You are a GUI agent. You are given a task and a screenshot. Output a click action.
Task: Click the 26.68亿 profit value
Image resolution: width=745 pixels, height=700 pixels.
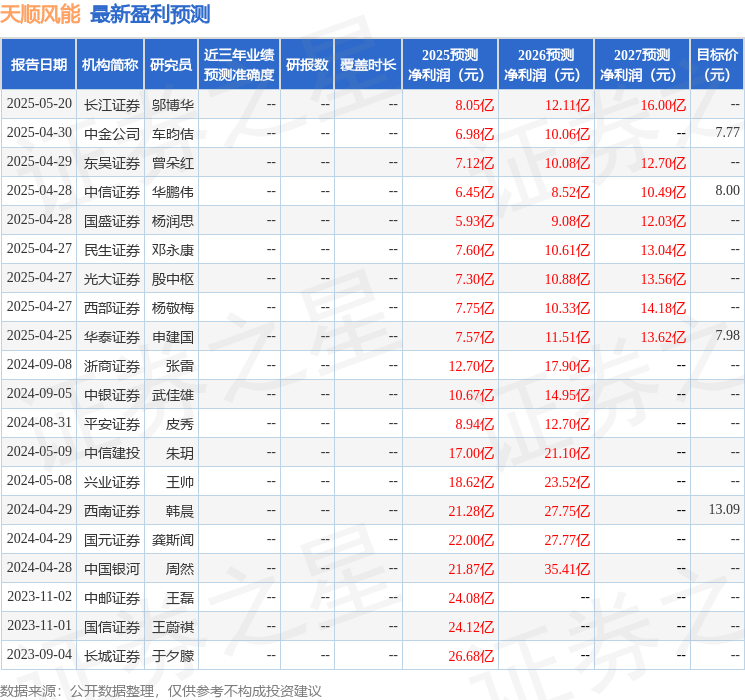click(x=471, y=656)
